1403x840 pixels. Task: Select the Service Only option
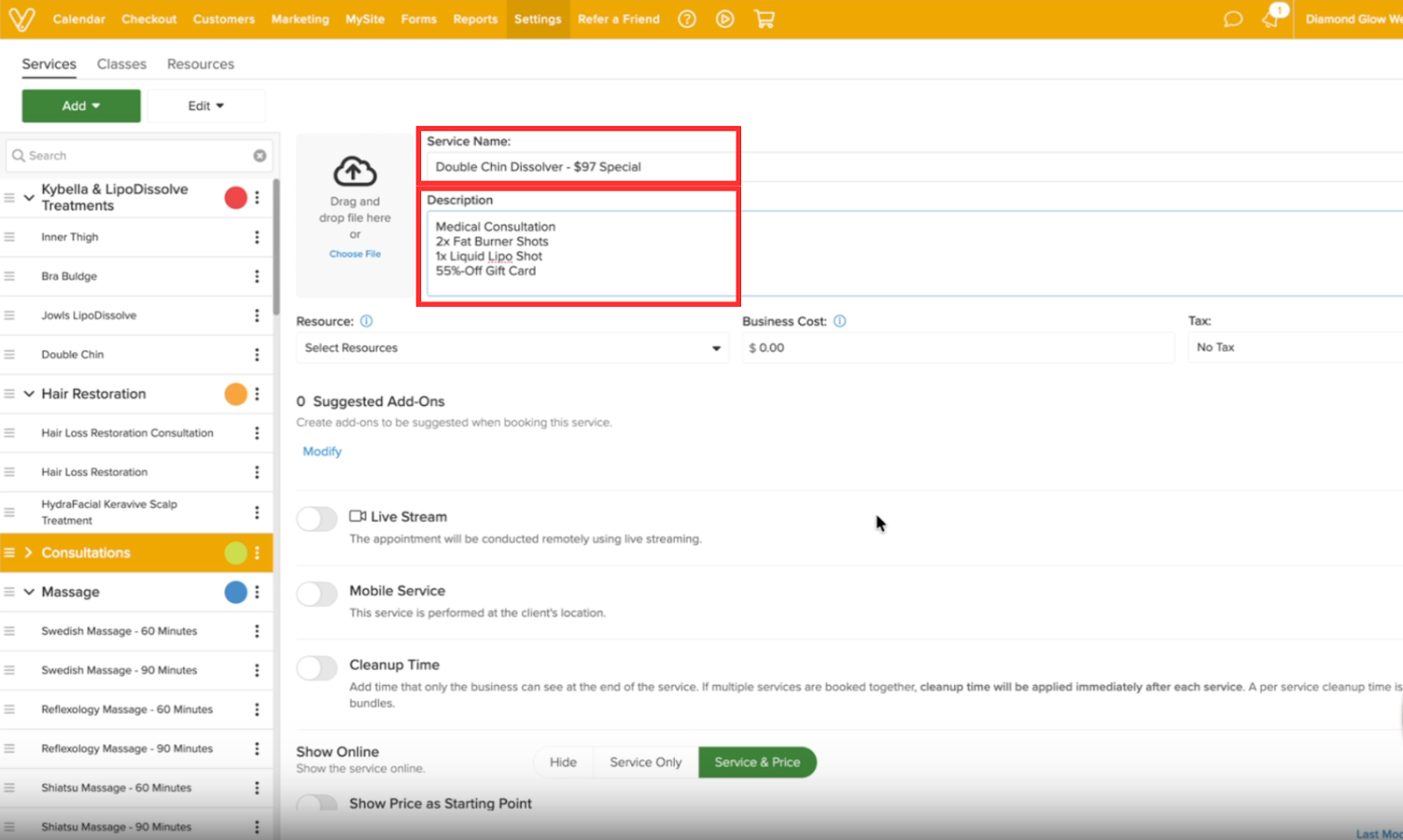pyautogui.click(x=645, y=763)
